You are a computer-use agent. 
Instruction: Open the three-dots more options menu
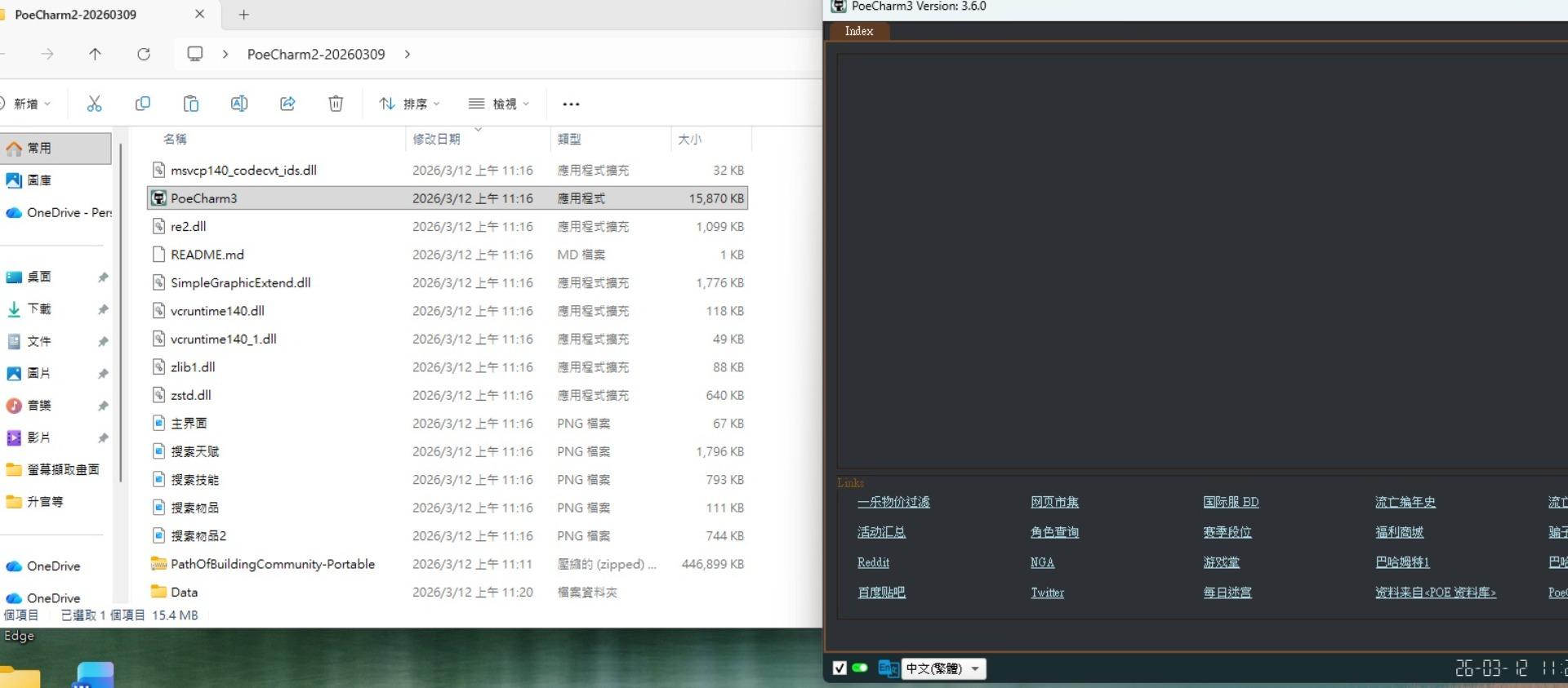point(571,104)
